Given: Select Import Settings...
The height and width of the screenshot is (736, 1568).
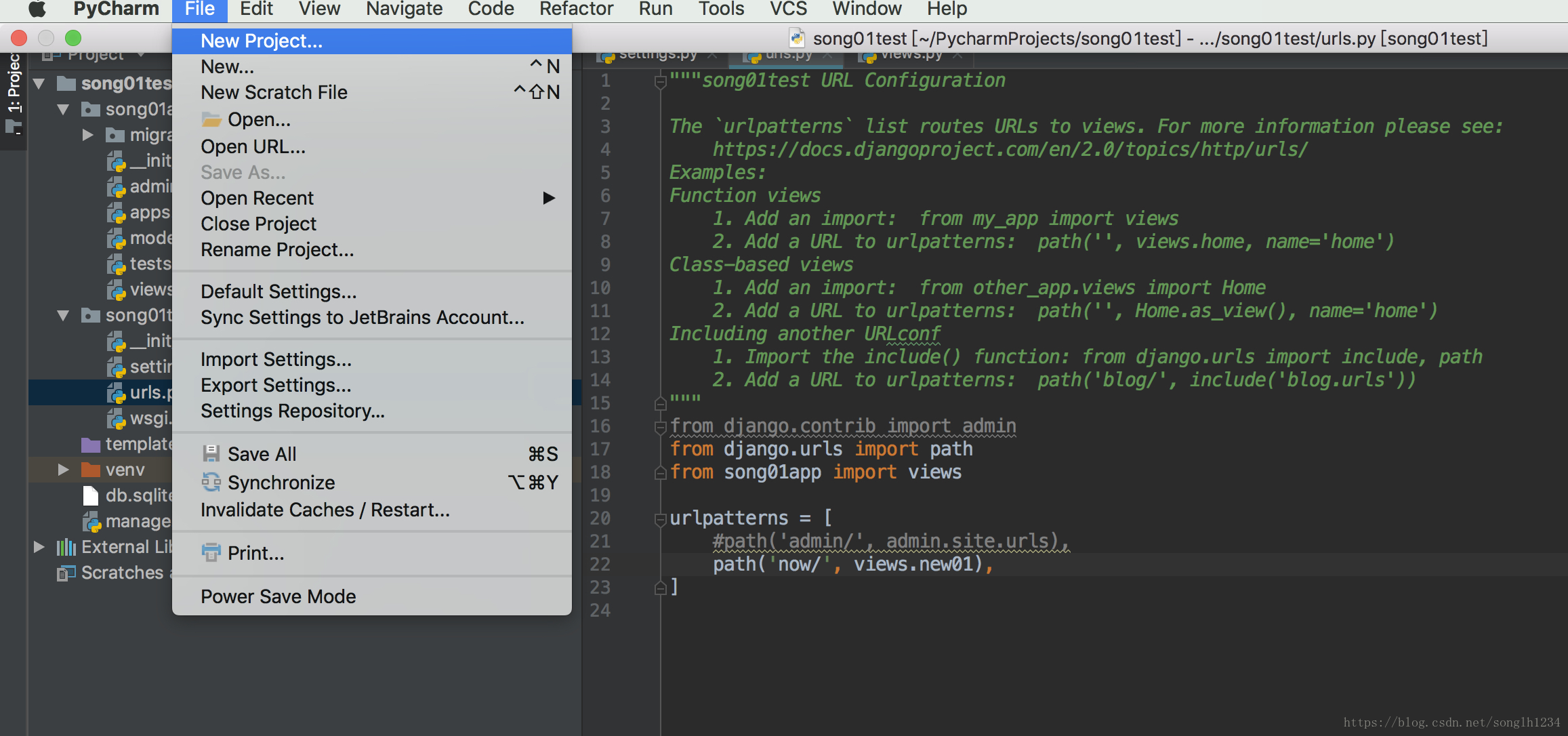Looking at the screenshot, I should click(x=372, y=359).
